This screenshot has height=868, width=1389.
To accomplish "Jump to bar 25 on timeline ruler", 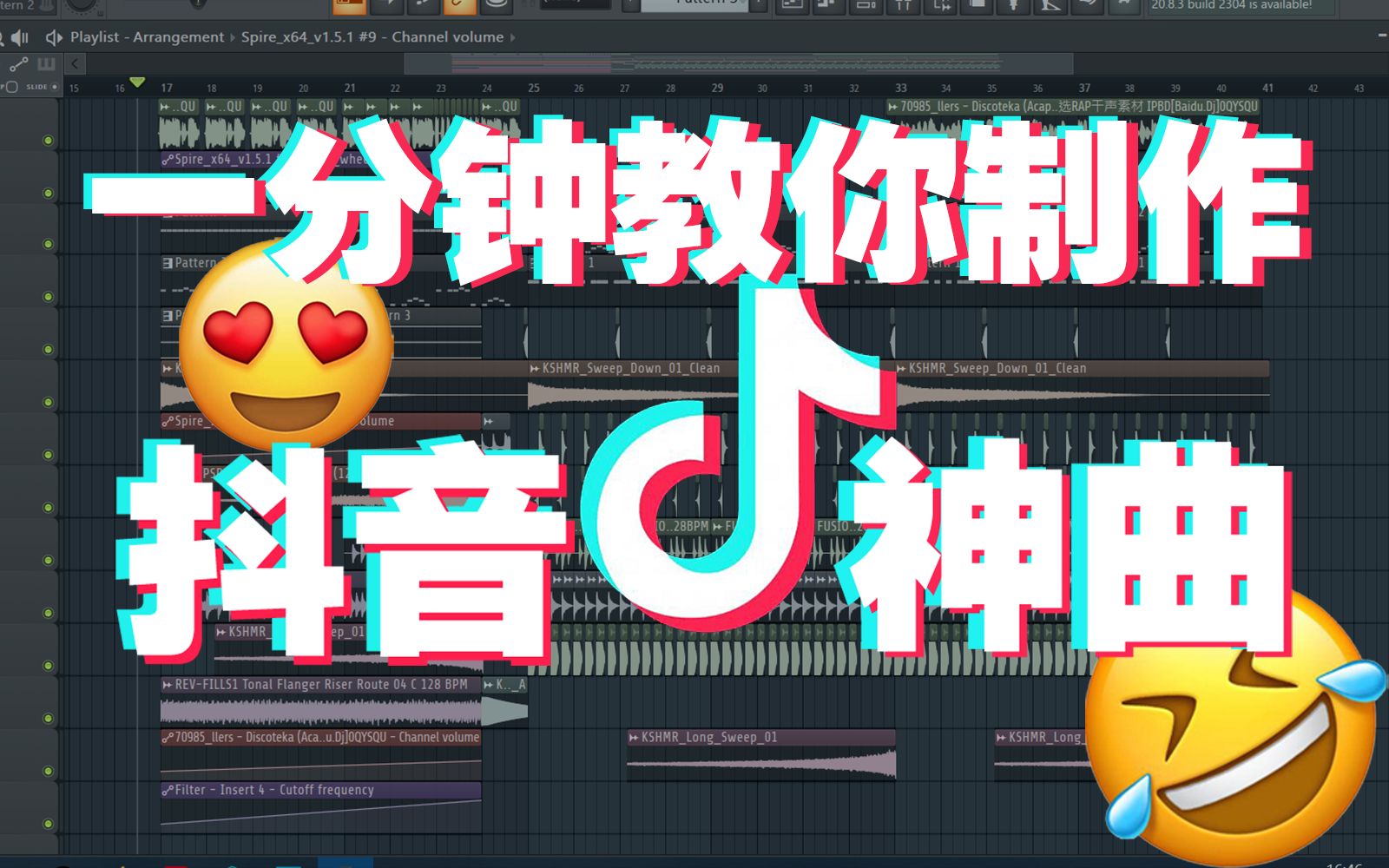I will (x=534, y=88).
